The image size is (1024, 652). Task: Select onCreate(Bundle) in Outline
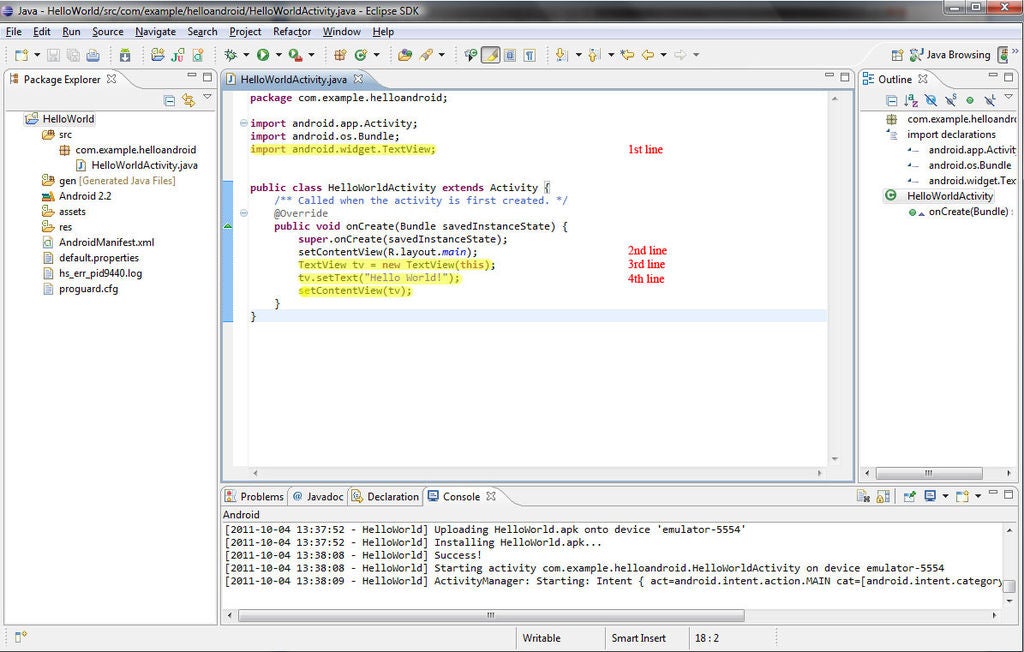(x=967, y=212)
